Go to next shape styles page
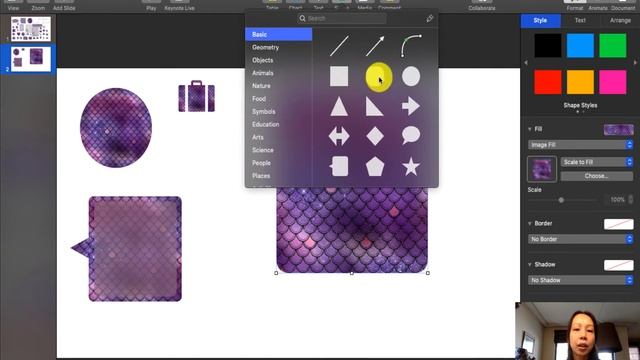Viewport: 640px width, 360px height. pyautogui.click(x=636, y=63)
